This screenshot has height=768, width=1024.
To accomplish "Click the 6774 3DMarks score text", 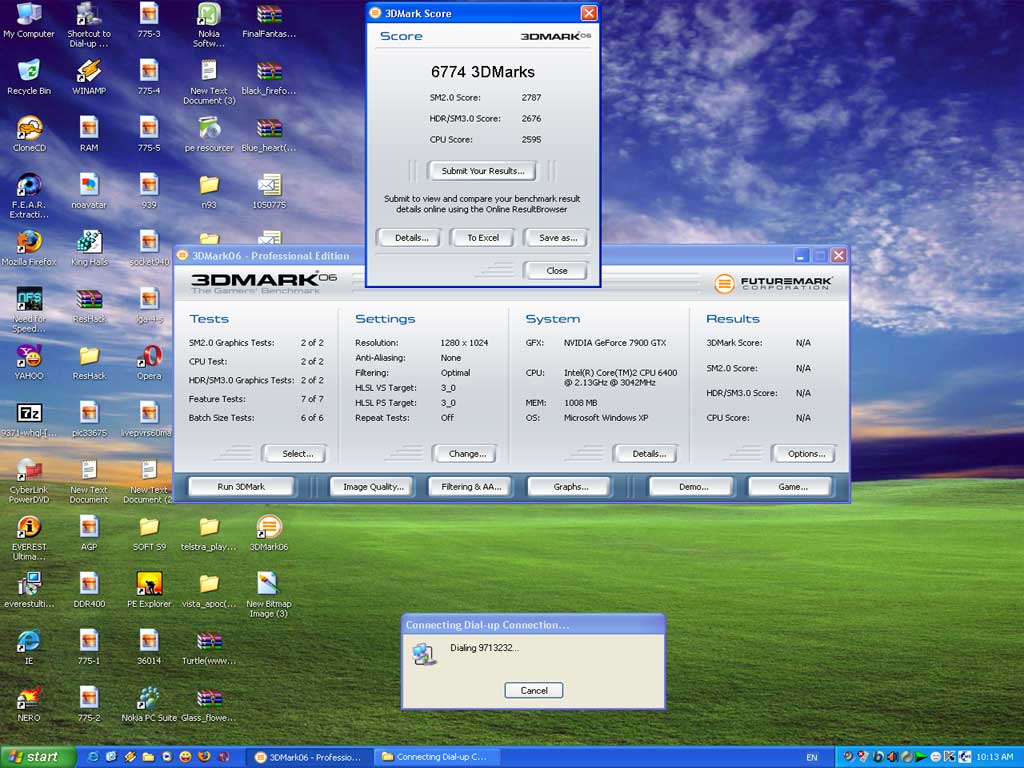I will pyautogui.click(x=483, y=72).
